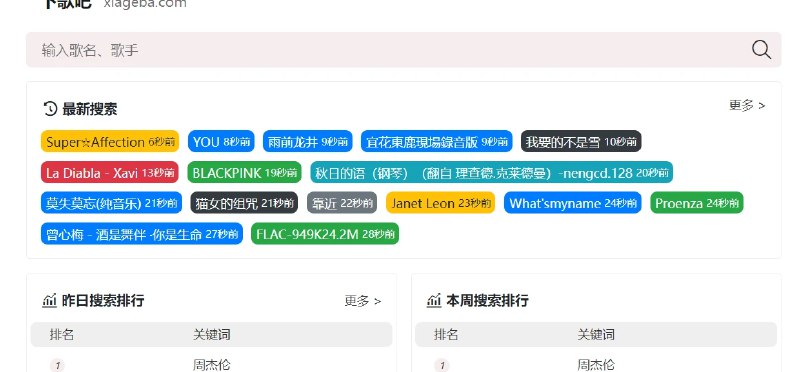Image resolution: width=800 pixels, height=372 pixels.
Task: Open the 更多 link in 最新搜索
Action: pyautogui.click(x=747, y=106)
